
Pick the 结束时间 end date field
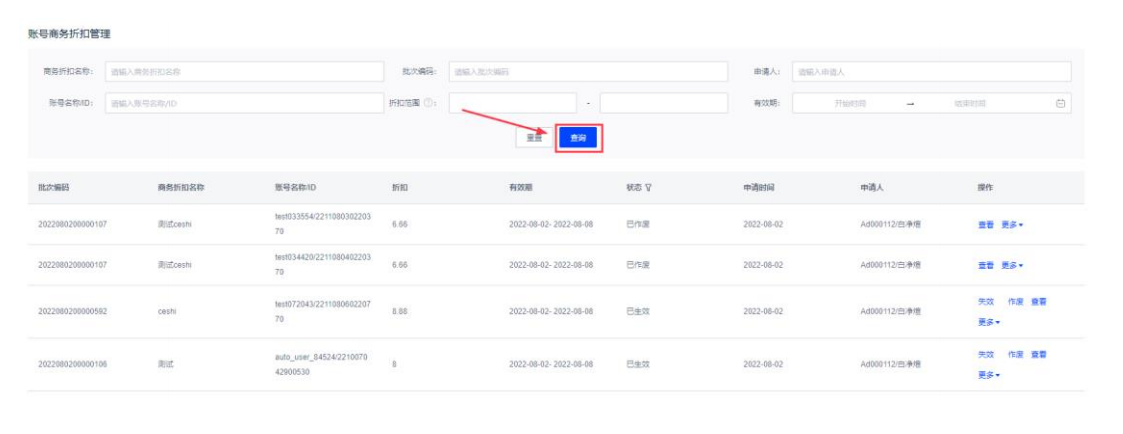[970, 103]
